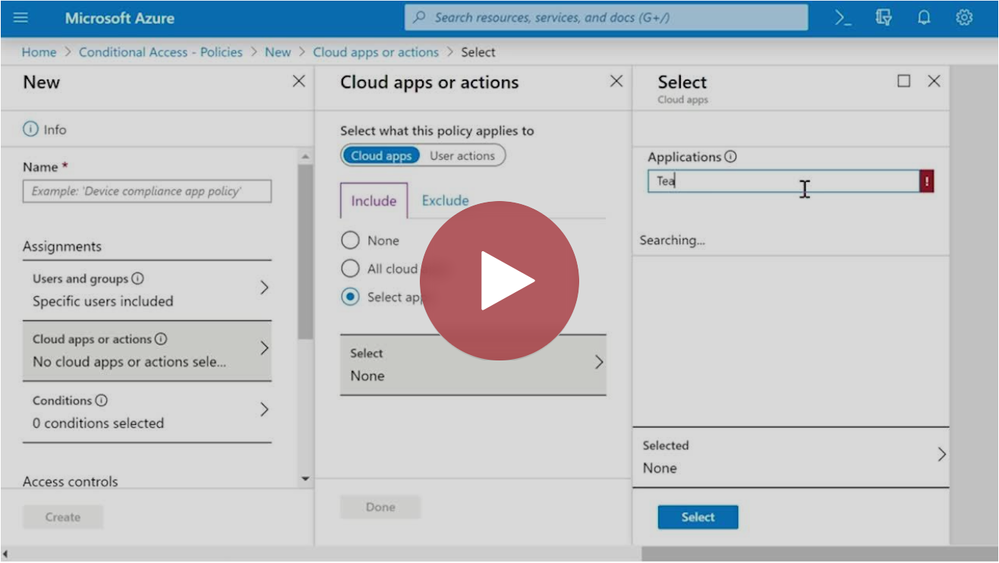Open the Select None app chooser row
The height and width of the screenshot is (563, 999).
coord(473,364)
